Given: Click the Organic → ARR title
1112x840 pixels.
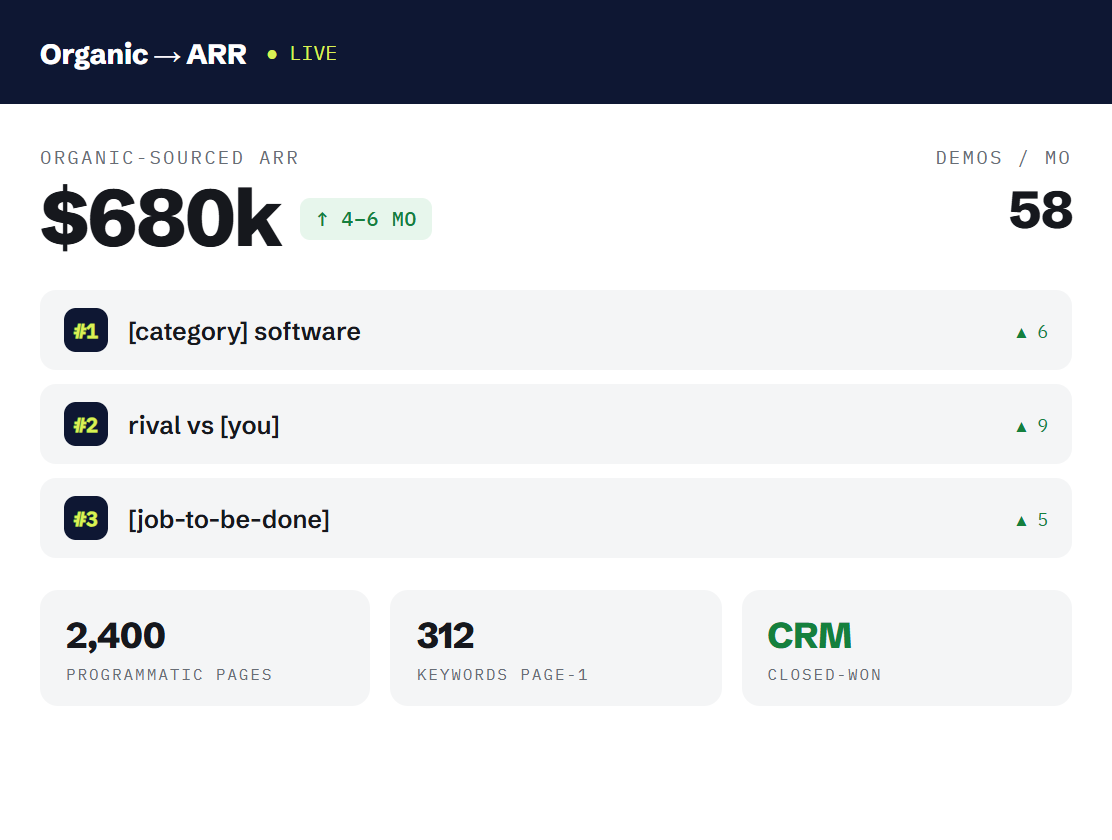Looking at the screenshot, I should 143,54.
